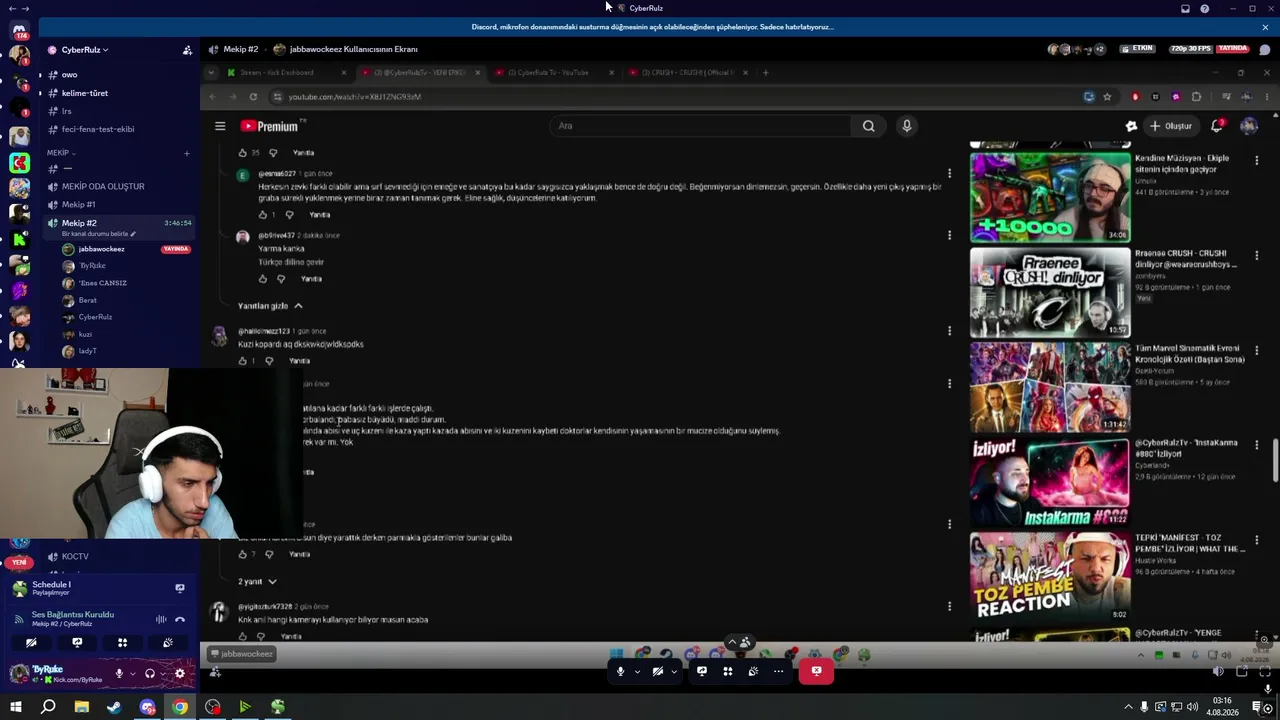Open activities button in voice panel
1280x720 pixels.
pyautogui.click(x=122, y=643)
